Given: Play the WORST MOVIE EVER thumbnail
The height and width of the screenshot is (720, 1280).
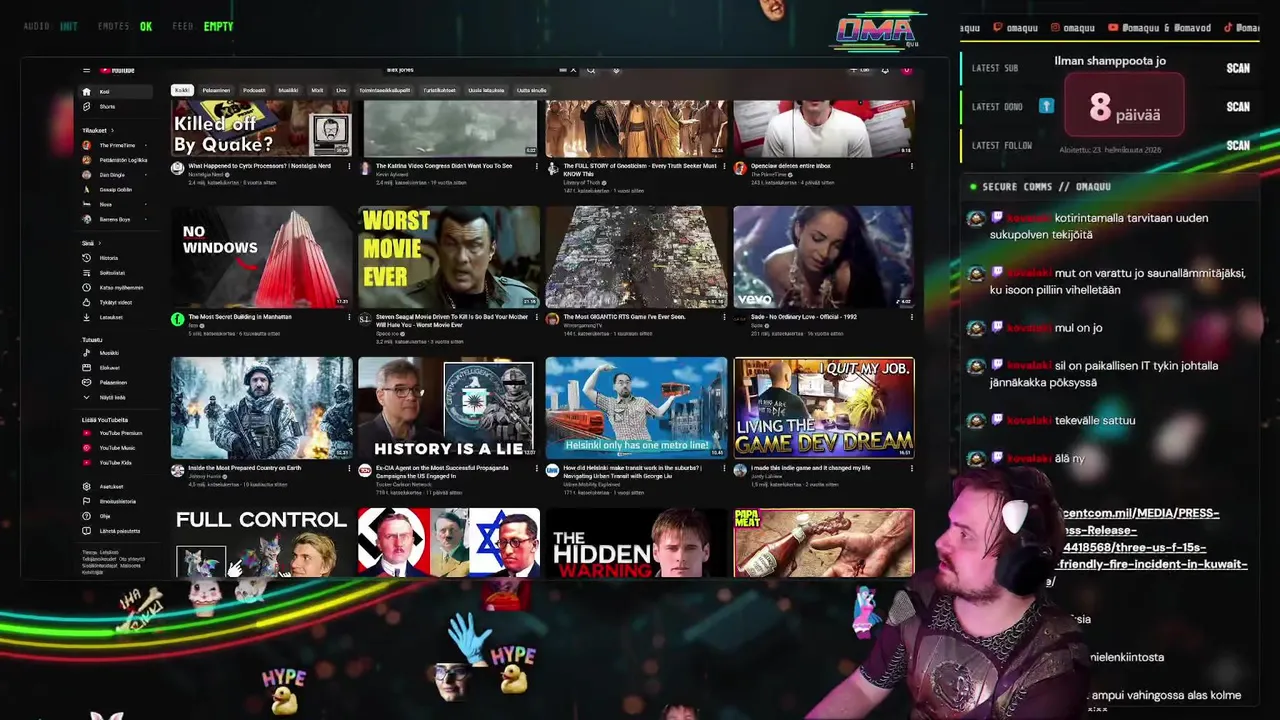Looking at the screenshot, I should 449,257.
